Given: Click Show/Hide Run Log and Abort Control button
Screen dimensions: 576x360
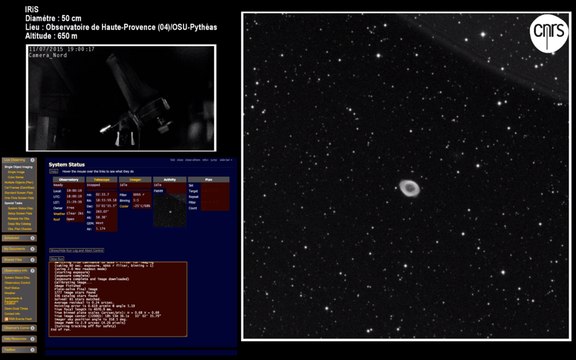Looking at the screenshot, I should tap(77, 251).
